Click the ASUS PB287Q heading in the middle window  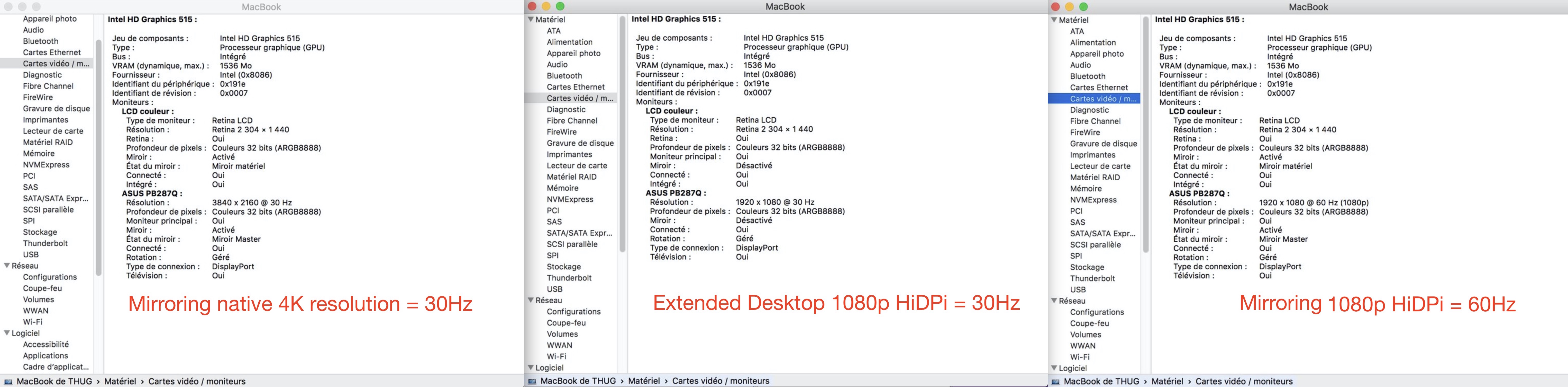point(676,193)
